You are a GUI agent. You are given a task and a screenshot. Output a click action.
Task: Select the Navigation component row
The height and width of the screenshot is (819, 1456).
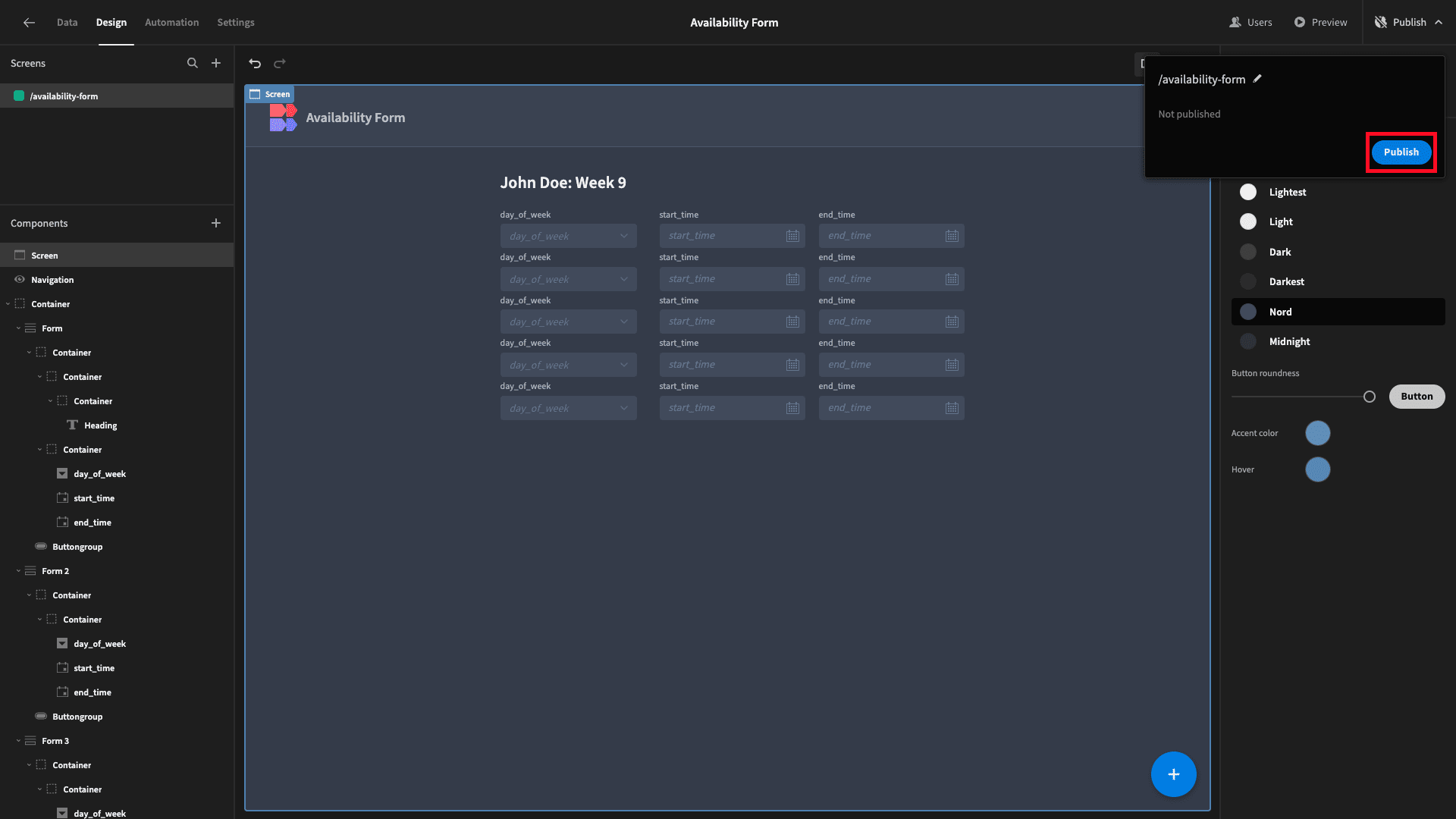117,280
